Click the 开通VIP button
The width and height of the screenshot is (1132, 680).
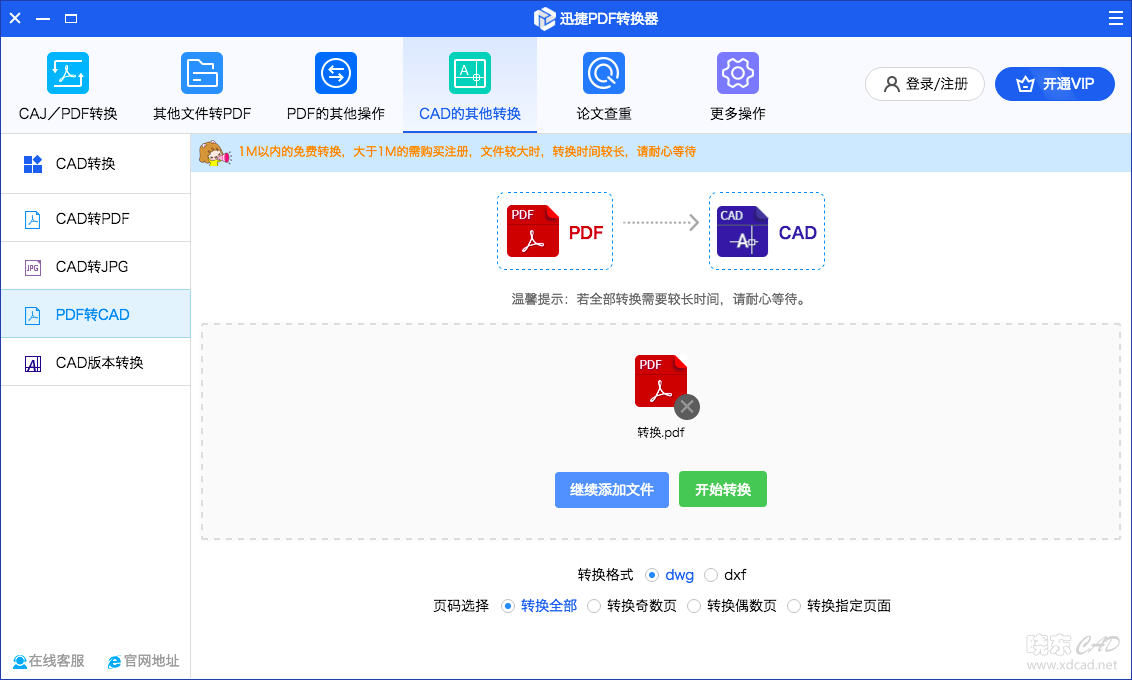[x=1055, y=84]
